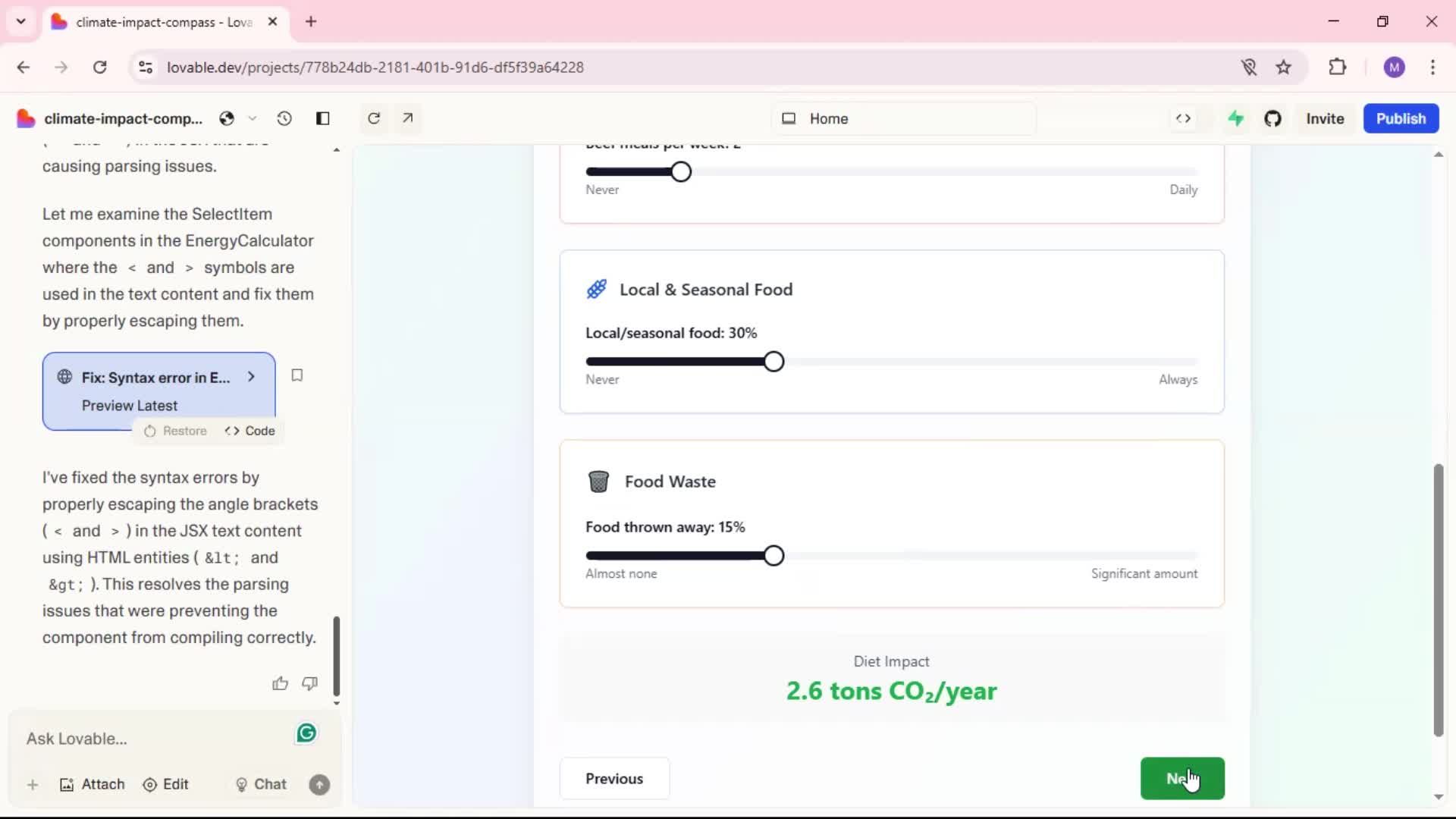Click the Invite button

1325,119
